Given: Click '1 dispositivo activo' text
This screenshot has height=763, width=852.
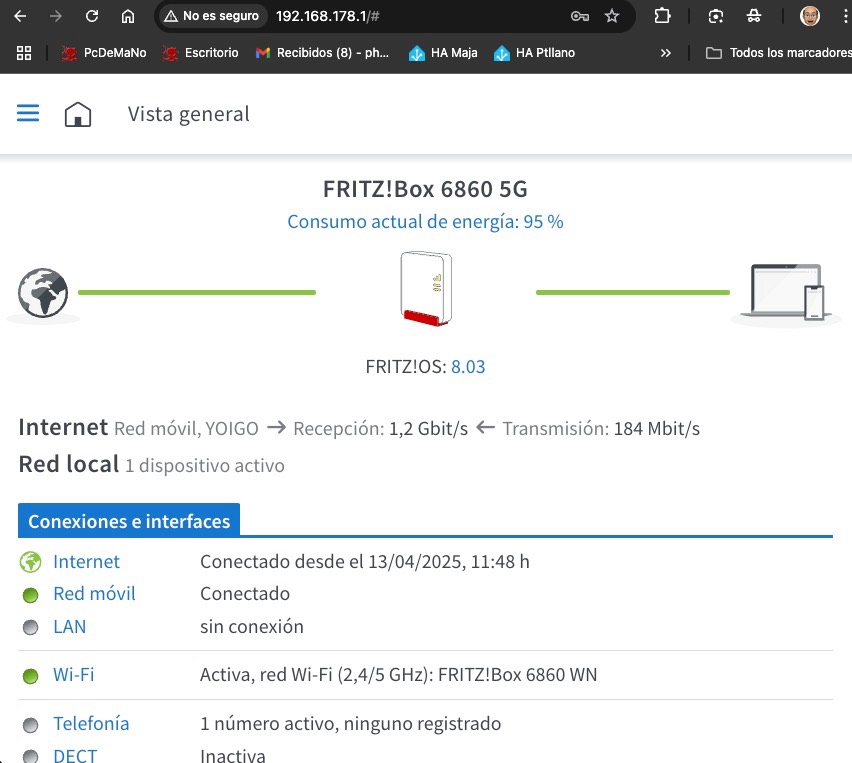Looking at the screenshot, I should (x=205, y=466).
